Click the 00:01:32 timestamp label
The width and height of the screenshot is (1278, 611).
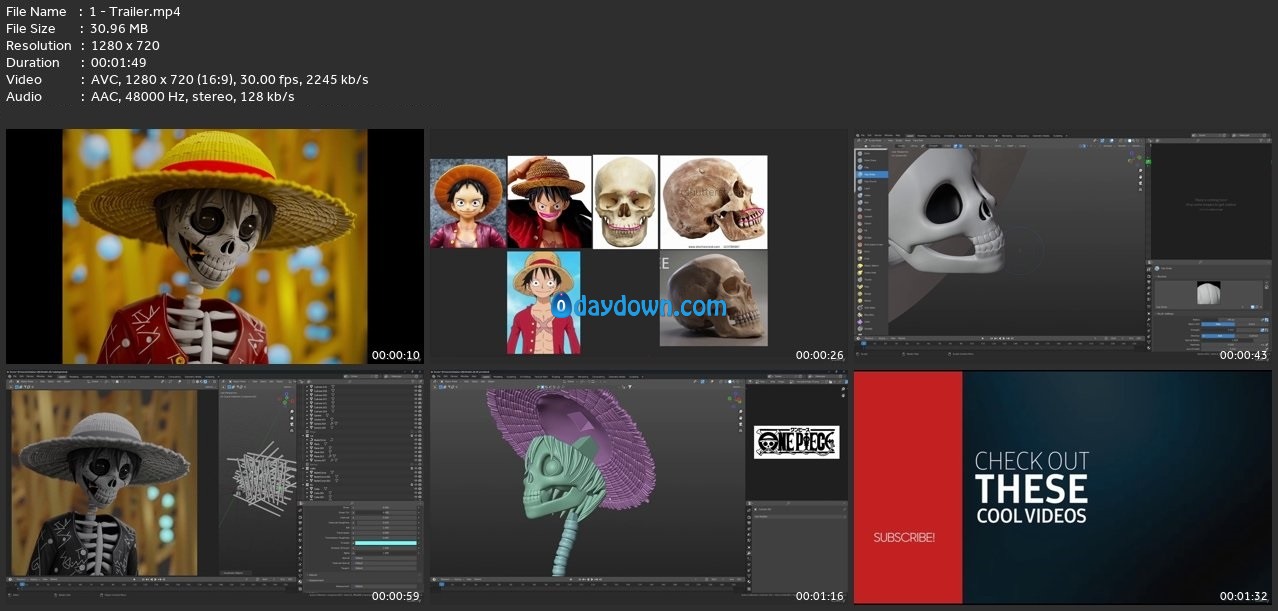coord(1243,596)
